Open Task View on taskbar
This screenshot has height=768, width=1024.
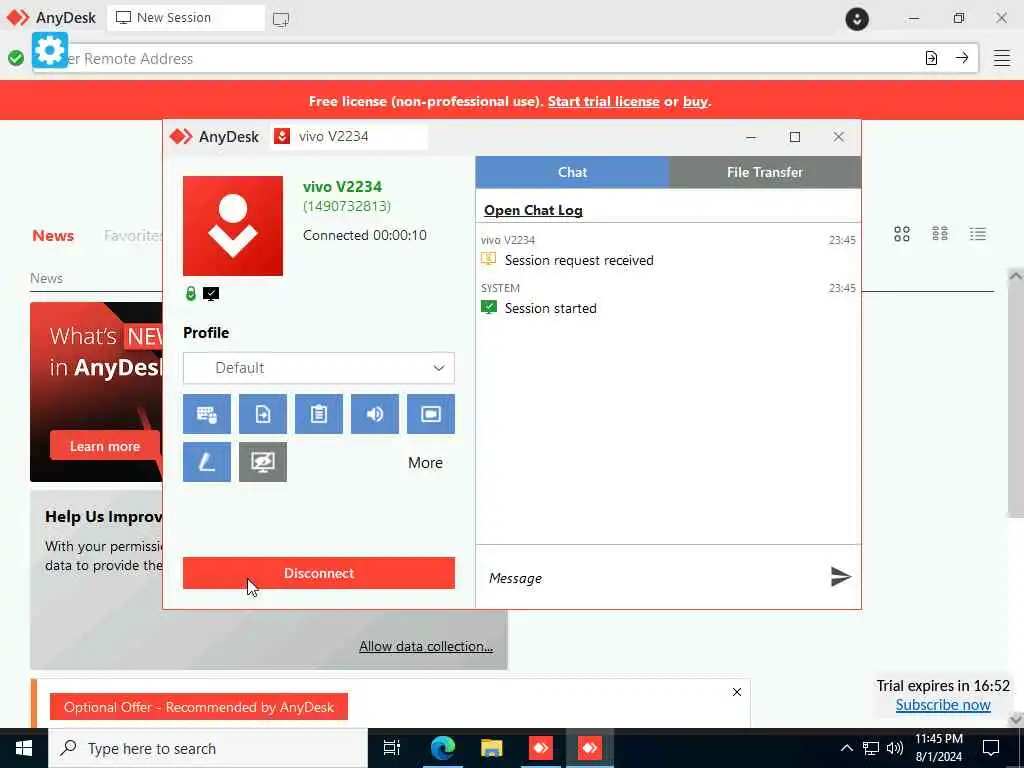(x=391, y=748)
